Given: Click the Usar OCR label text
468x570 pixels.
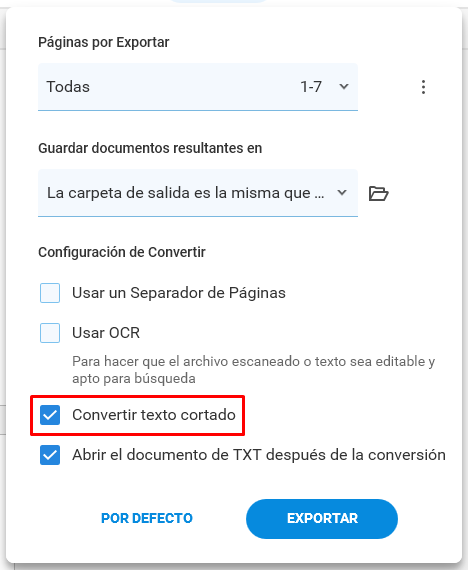Looking at the screenshot, I should tap(106, 333).
